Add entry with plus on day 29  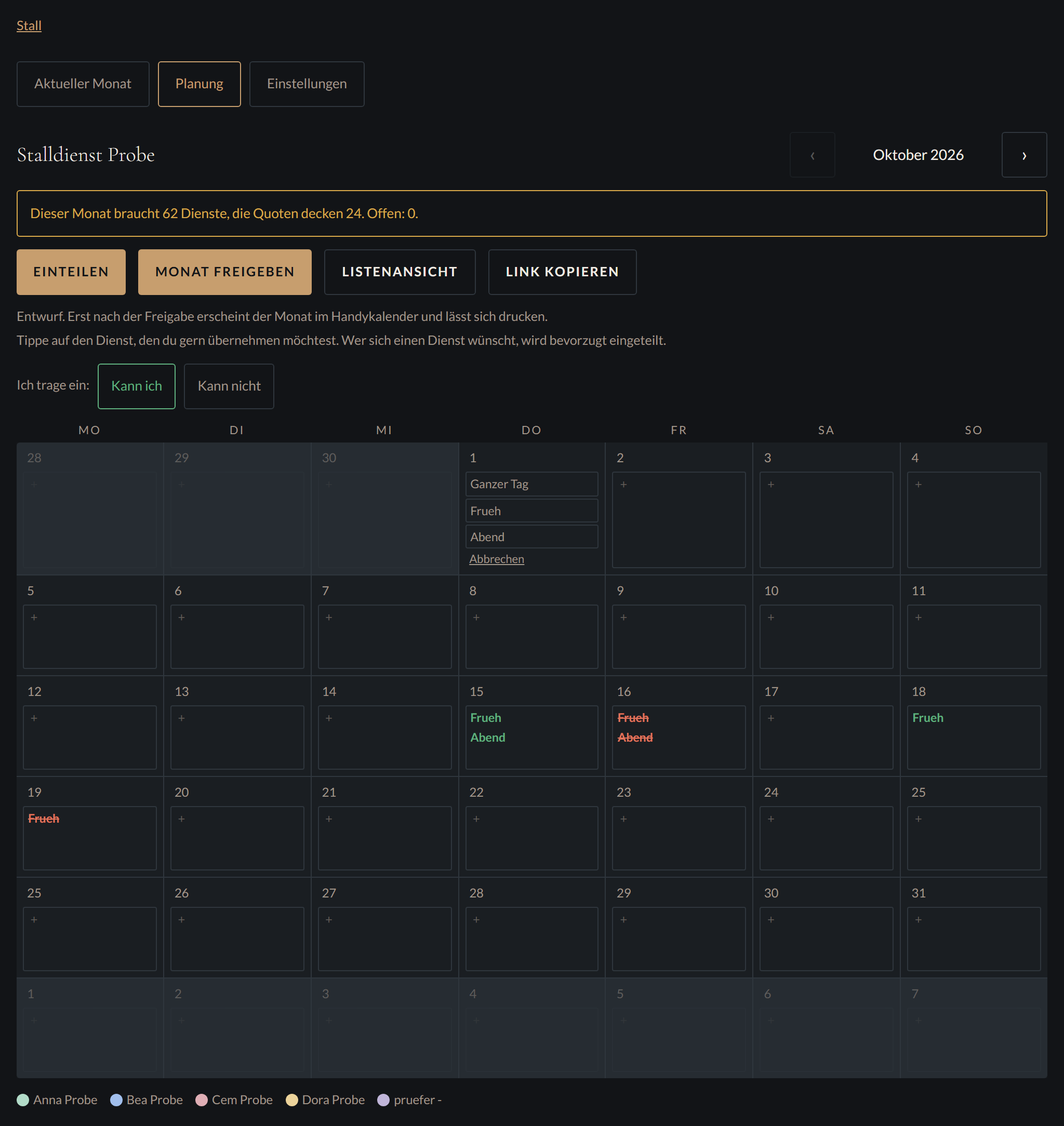click(x=679, y=940)
